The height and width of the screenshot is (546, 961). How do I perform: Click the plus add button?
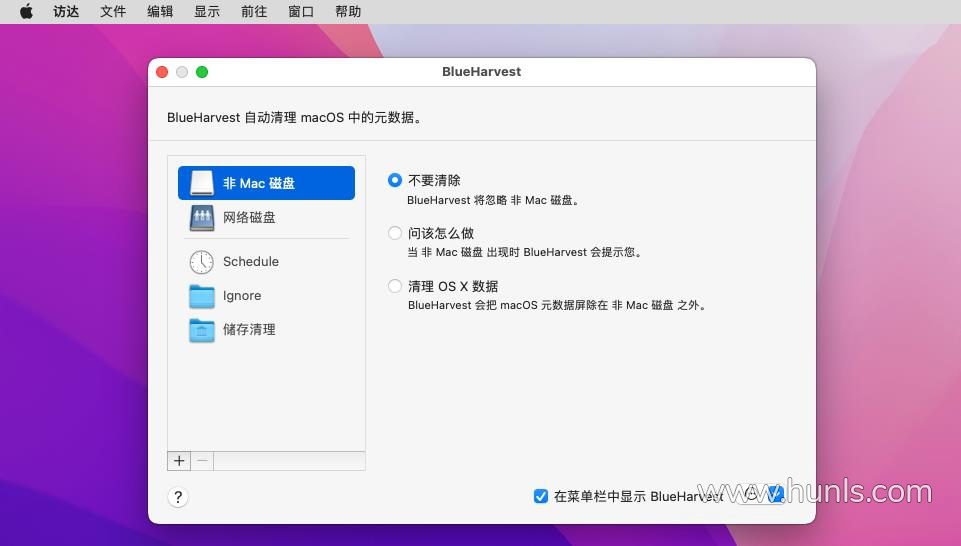tap(179, 461)
